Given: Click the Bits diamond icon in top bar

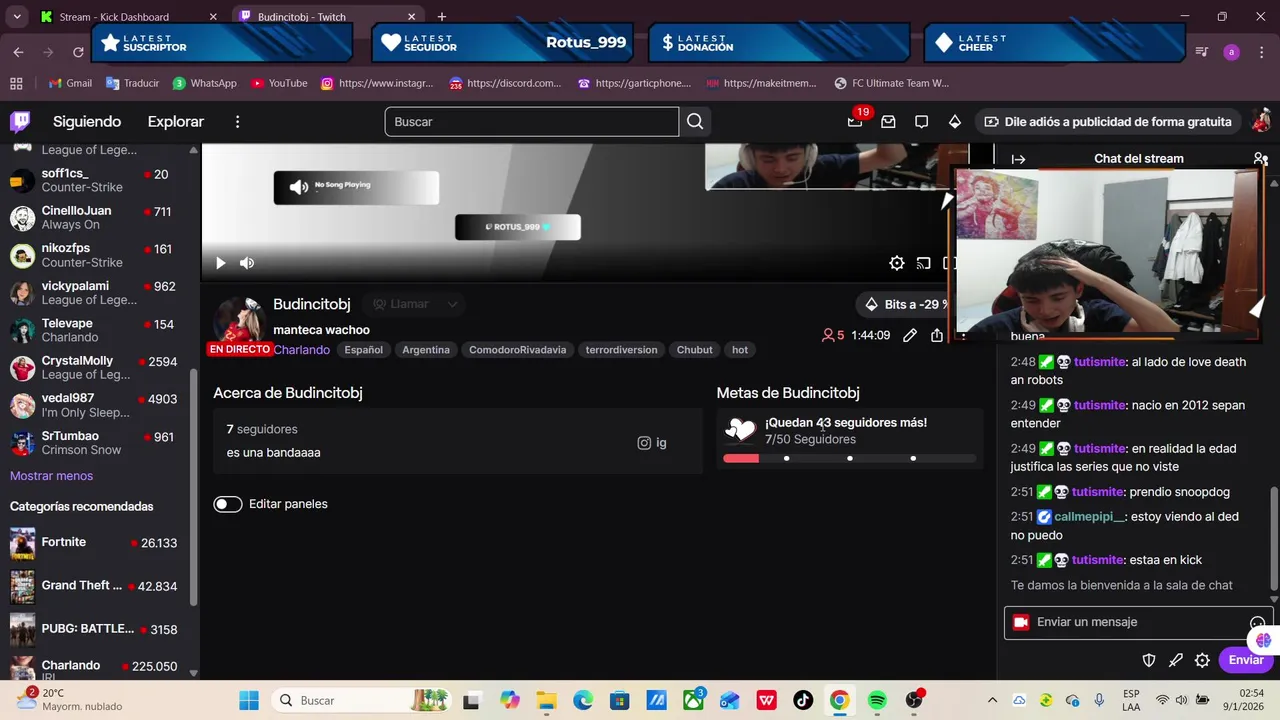Looking at the screenshot, I should coord(955,122).
